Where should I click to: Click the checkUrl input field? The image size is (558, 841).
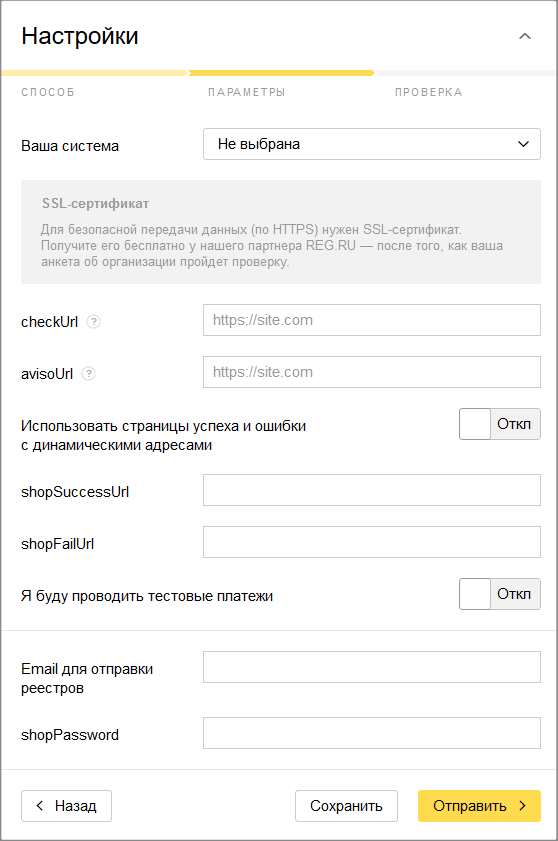click(x=372, y=320)
